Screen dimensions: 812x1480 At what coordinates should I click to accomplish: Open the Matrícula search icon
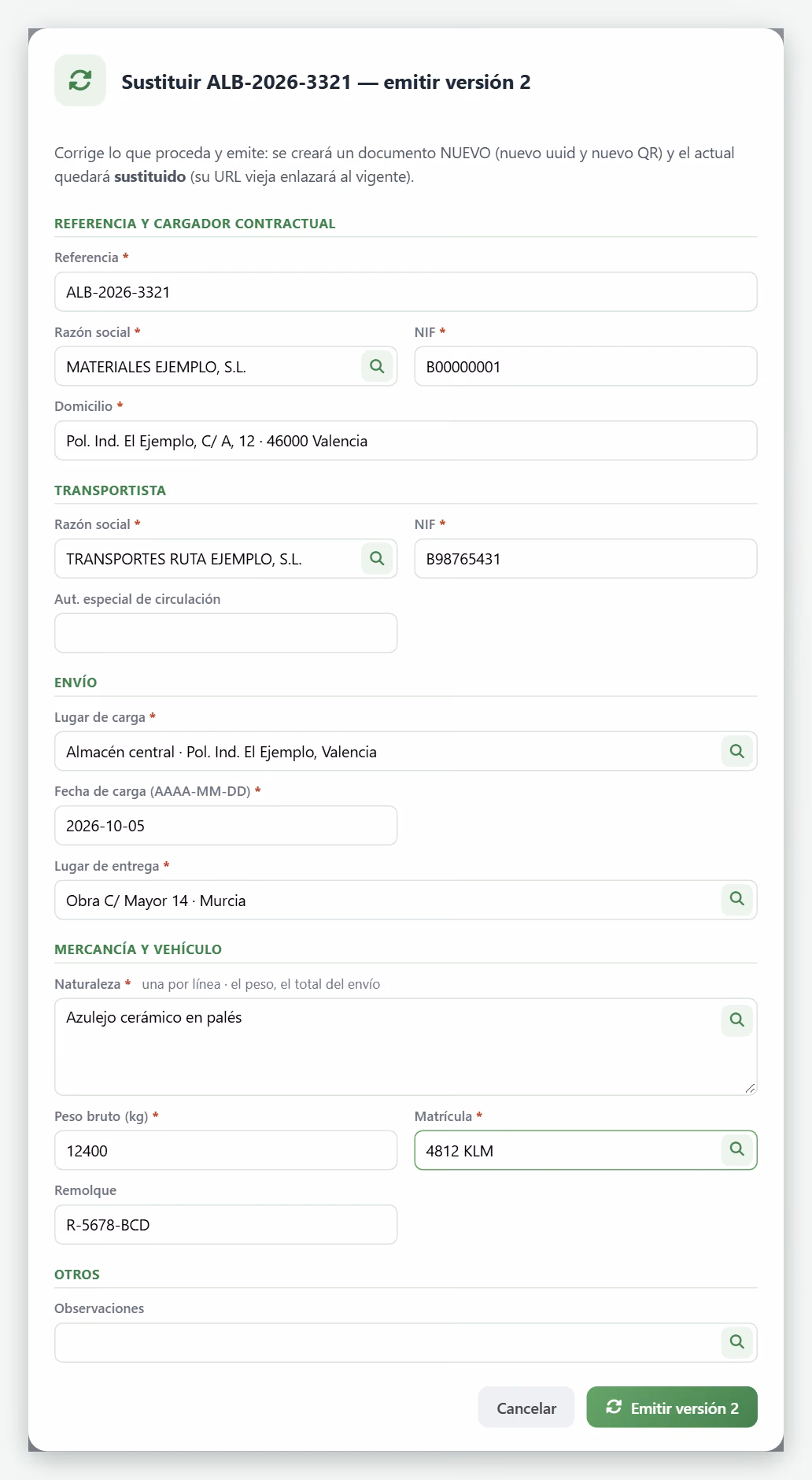pos(737,1149)
